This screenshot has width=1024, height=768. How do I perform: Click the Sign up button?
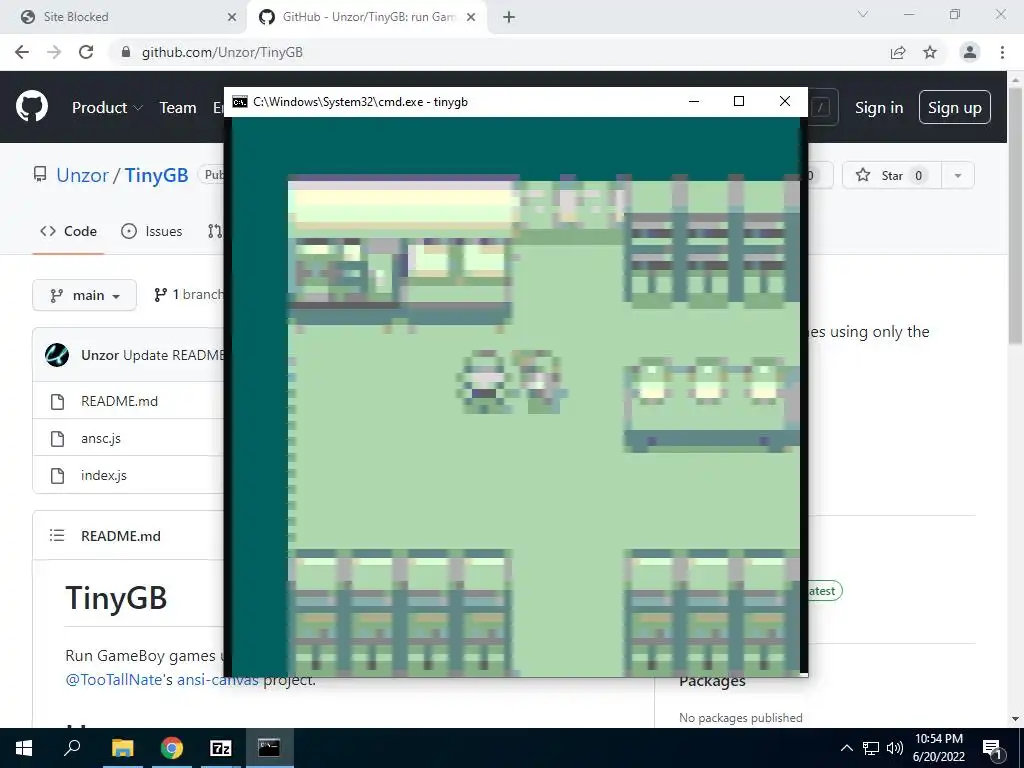pyautogui.click(x=954, y=107)
